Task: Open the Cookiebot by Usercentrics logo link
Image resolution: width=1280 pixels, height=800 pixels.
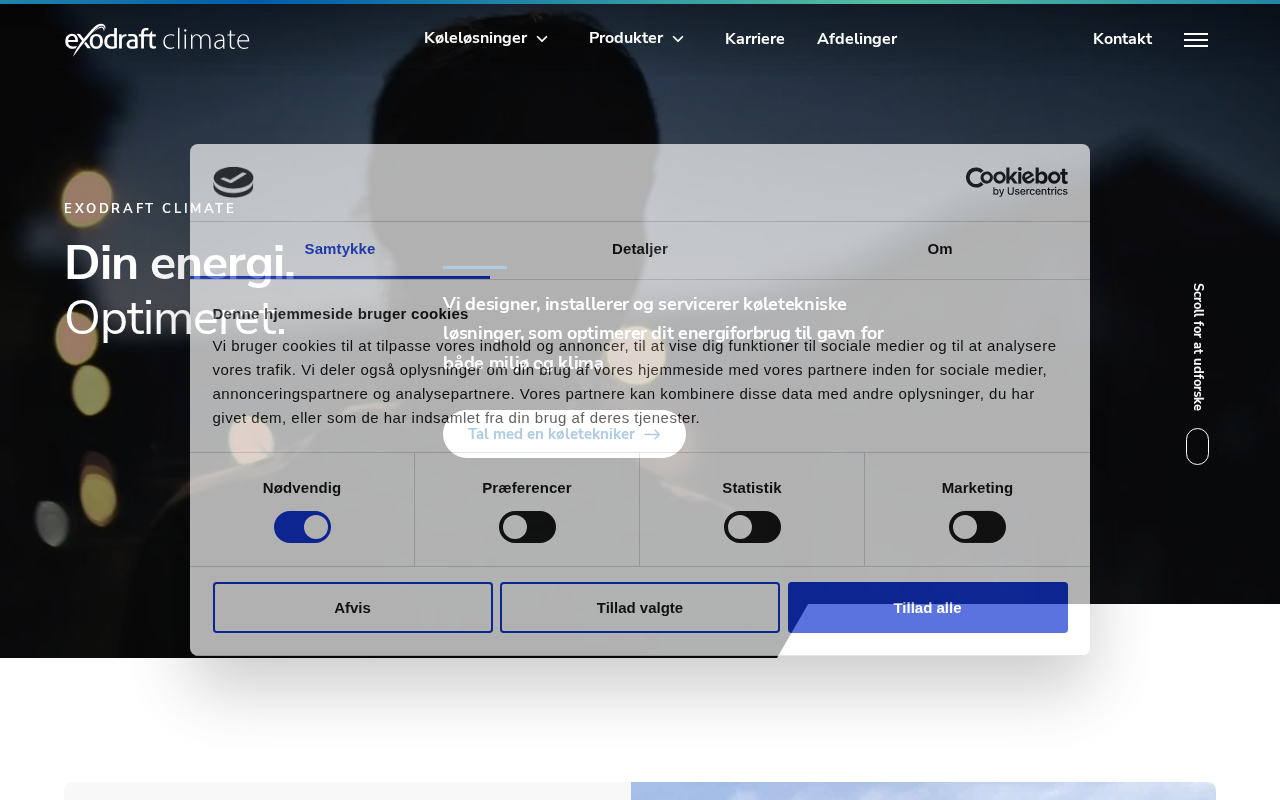Action: 1016,182
